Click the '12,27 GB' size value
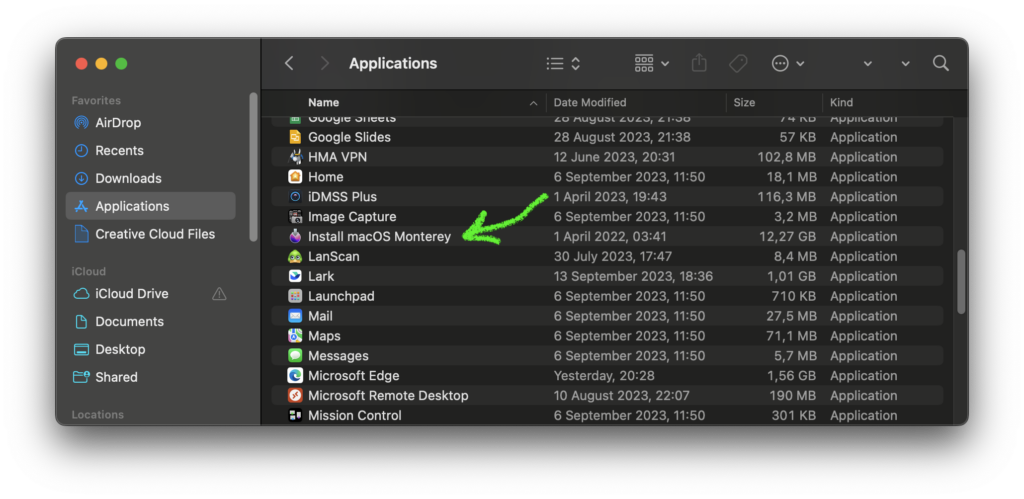 tap(788, 236)
